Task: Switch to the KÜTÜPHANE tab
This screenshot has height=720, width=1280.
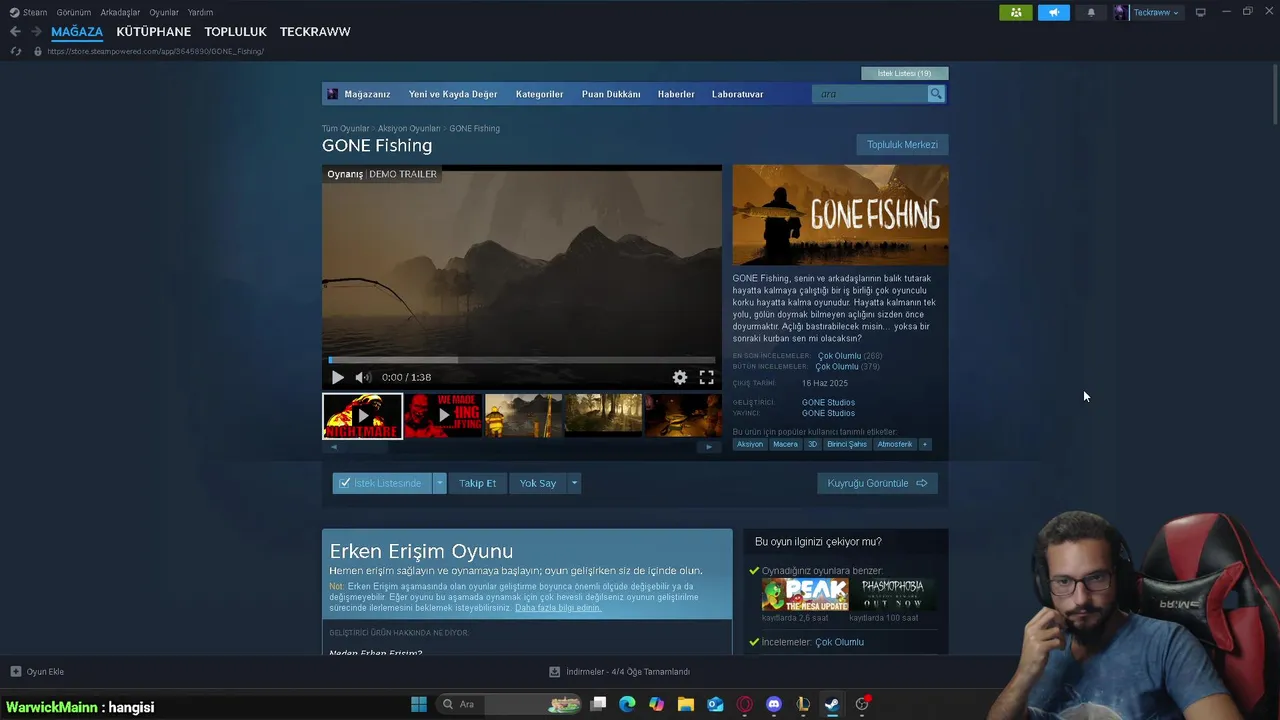Action: click(x=153, y=32)
